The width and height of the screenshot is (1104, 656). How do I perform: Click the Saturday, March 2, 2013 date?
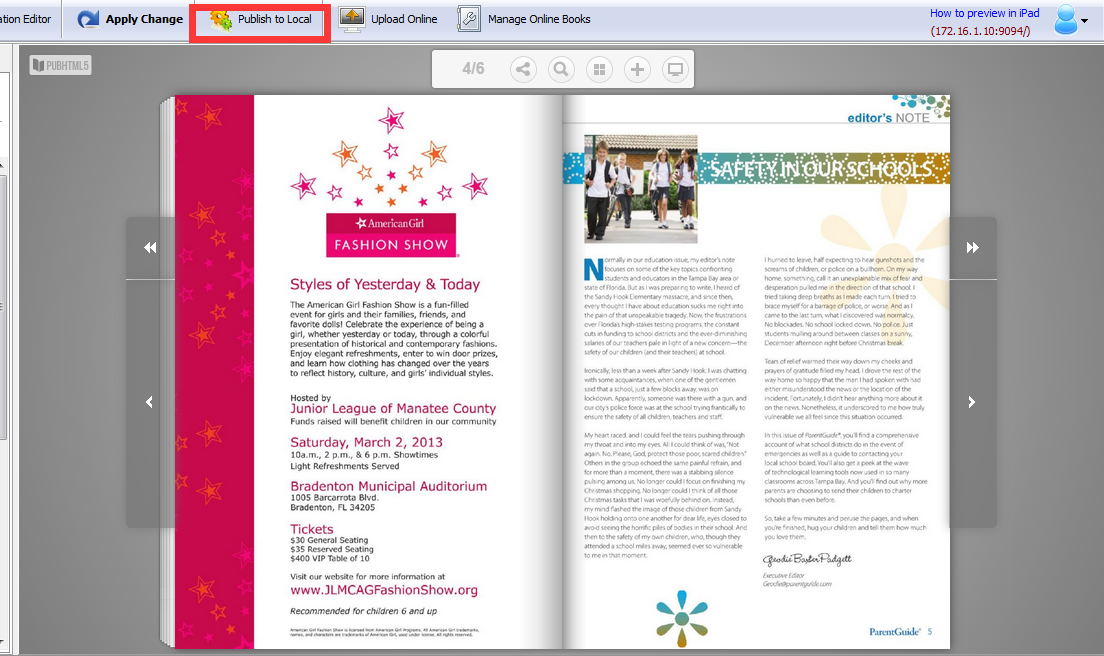click(366, 442)
